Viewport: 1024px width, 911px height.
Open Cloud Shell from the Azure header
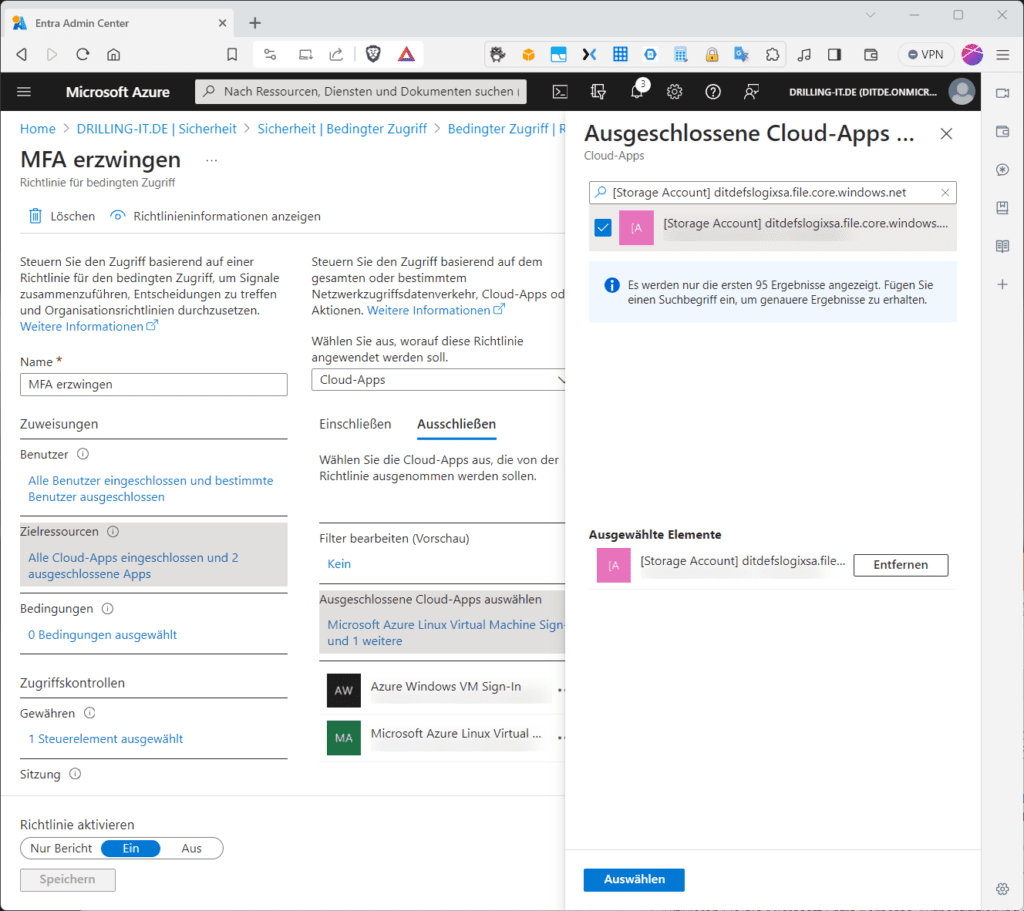560,92
